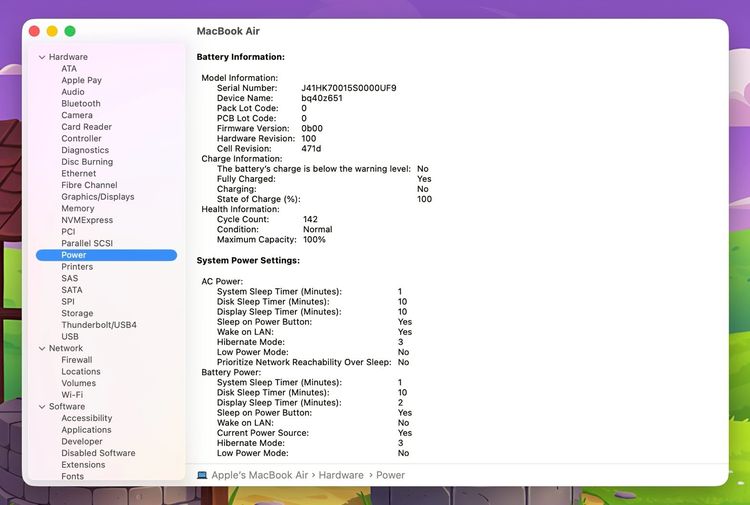750x505 pixels.
Task: Open Graphics/Displays info
Action: tap(98, 197)
